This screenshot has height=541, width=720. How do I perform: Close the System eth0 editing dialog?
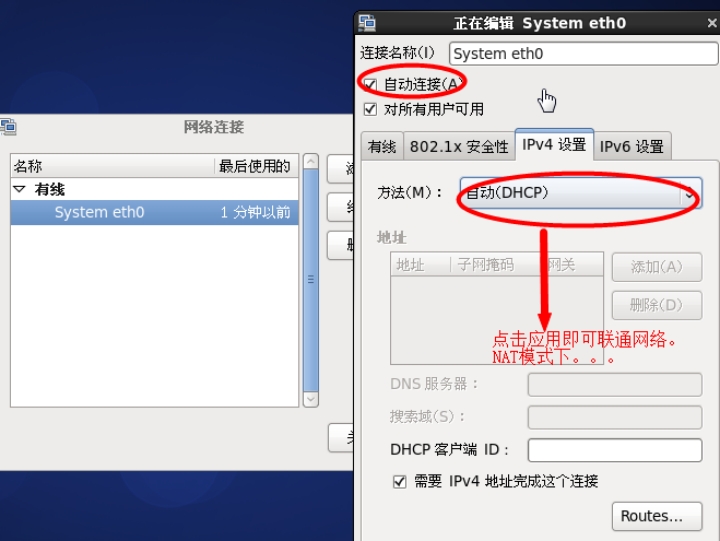[x=712, y=23]
